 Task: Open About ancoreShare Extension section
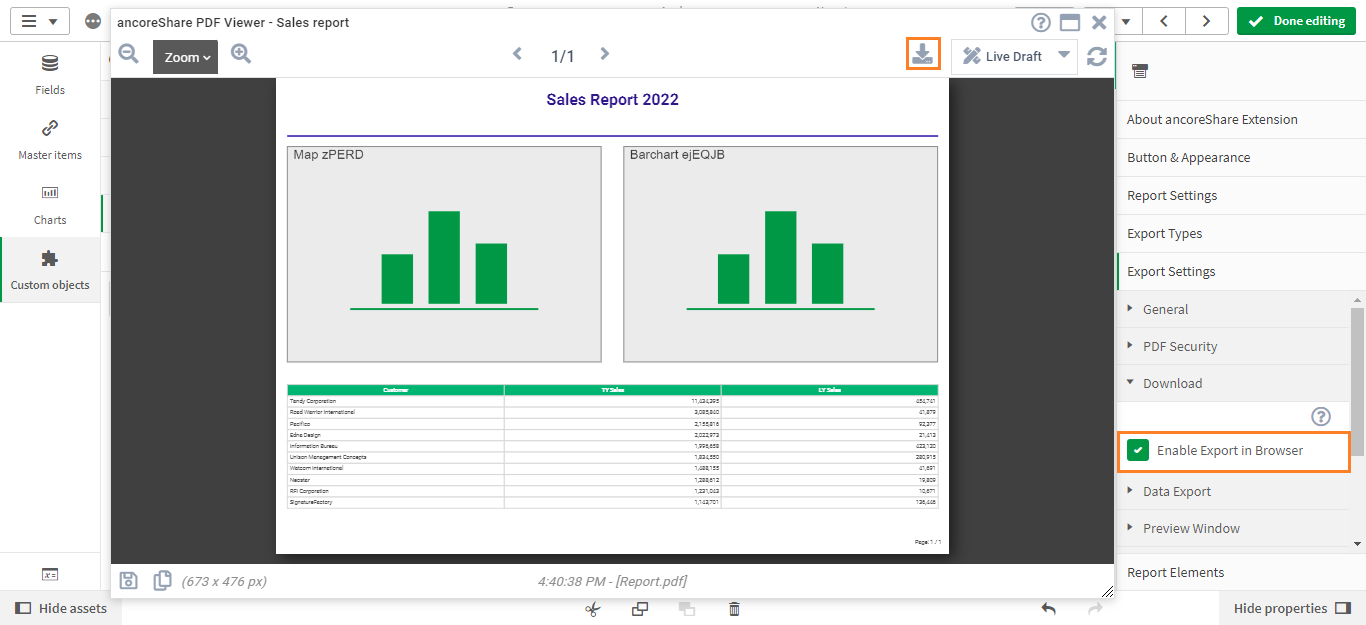pyautogui.click(x=1240, y=119)
